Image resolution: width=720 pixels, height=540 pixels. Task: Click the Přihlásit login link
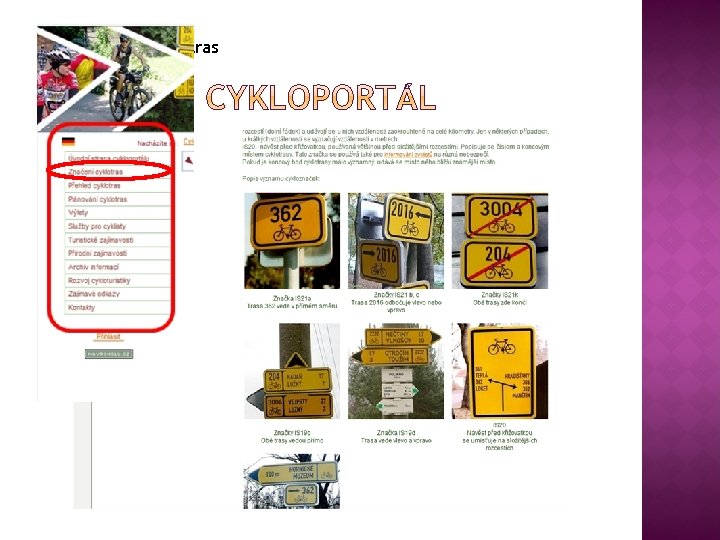coord(108,337)
